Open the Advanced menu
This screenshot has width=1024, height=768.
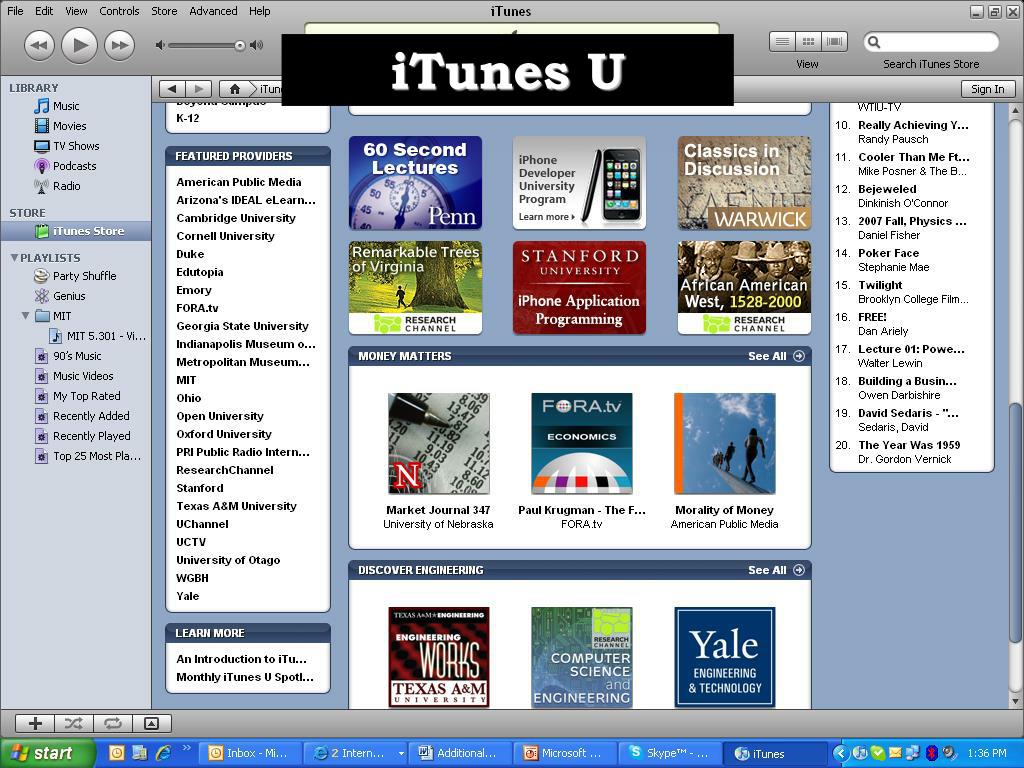coord(213,10)
